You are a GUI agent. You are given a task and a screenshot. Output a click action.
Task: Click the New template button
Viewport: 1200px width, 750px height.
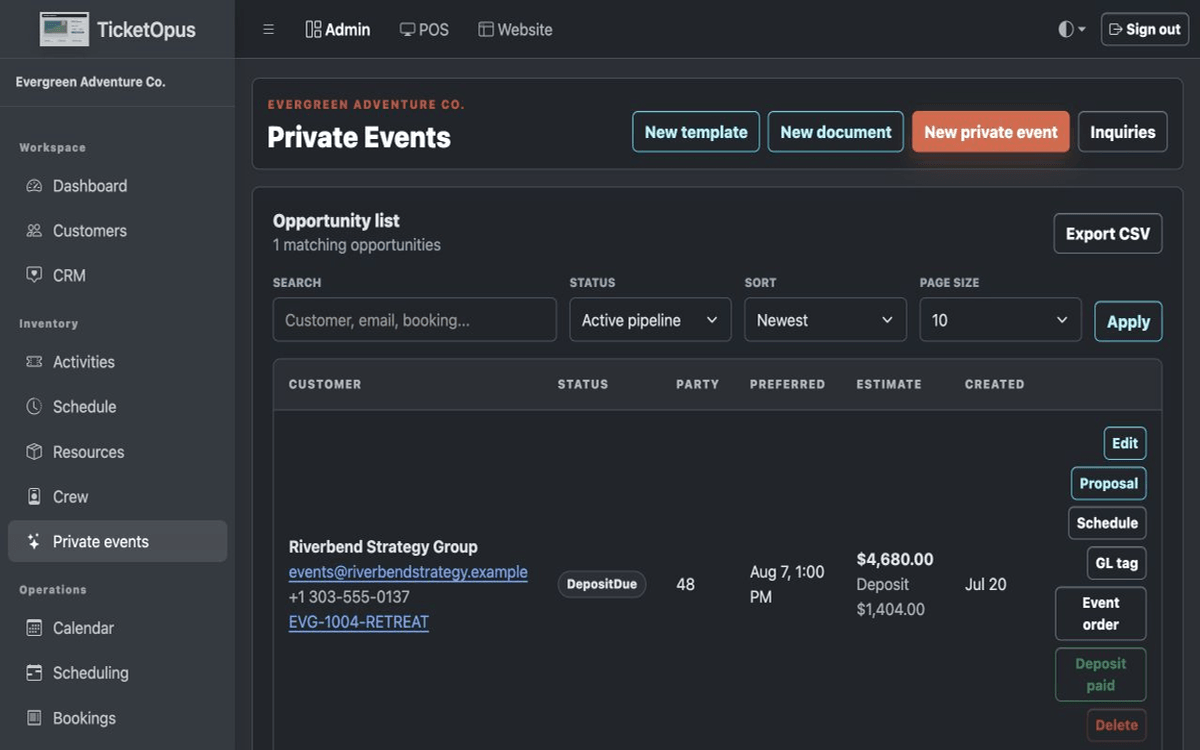(696, 132)
